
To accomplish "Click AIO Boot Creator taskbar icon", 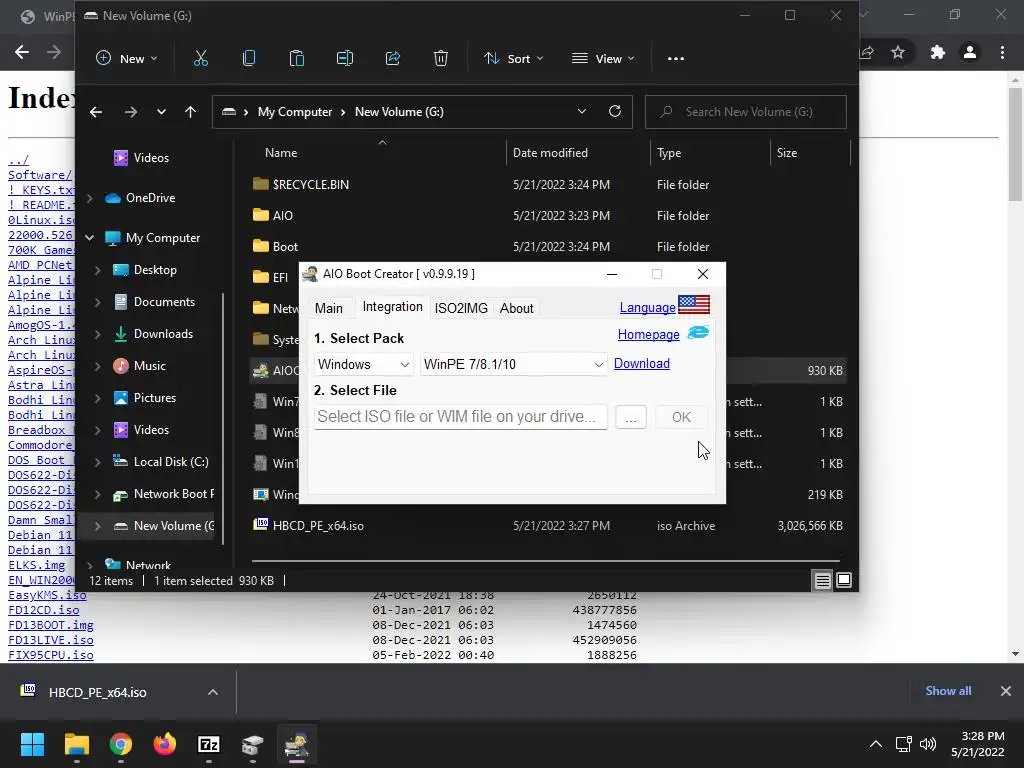I will click(x=296, y=744).
